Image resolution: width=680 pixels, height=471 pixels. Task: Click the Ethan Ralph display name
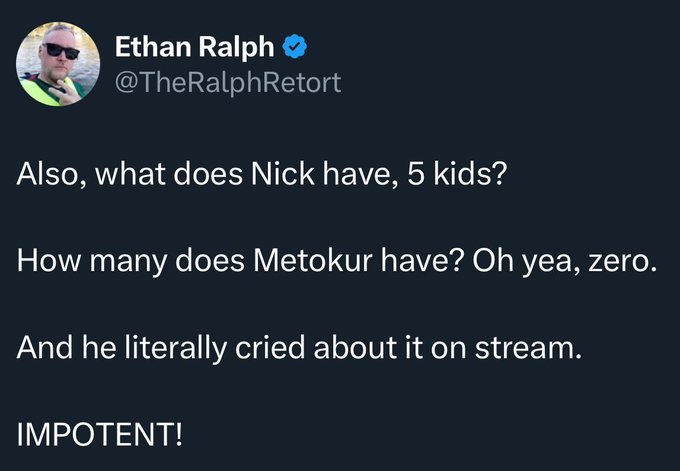tap(196, 46)
